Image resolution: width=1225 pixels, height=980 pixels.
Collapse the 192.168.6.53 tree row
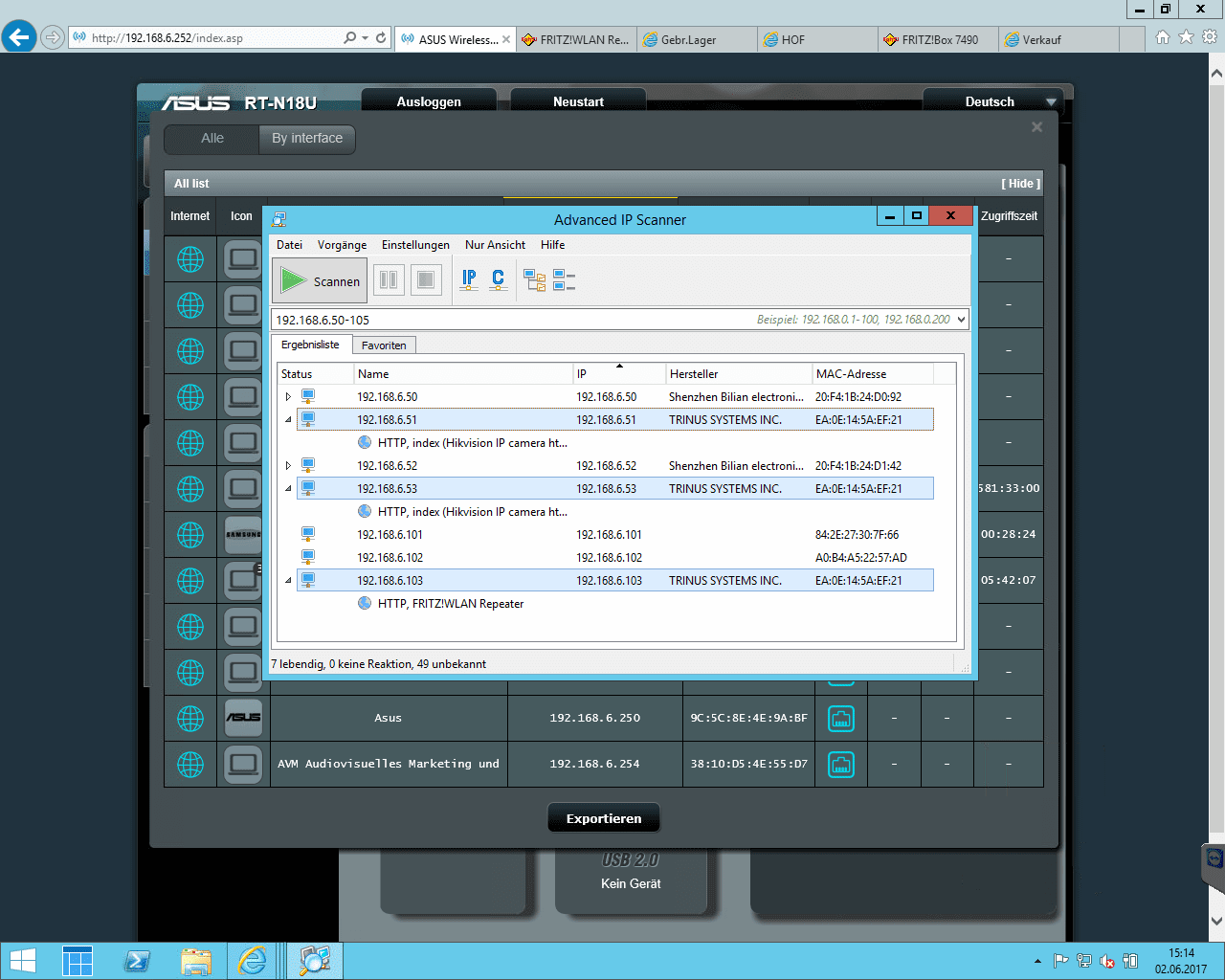click(288, 488)
